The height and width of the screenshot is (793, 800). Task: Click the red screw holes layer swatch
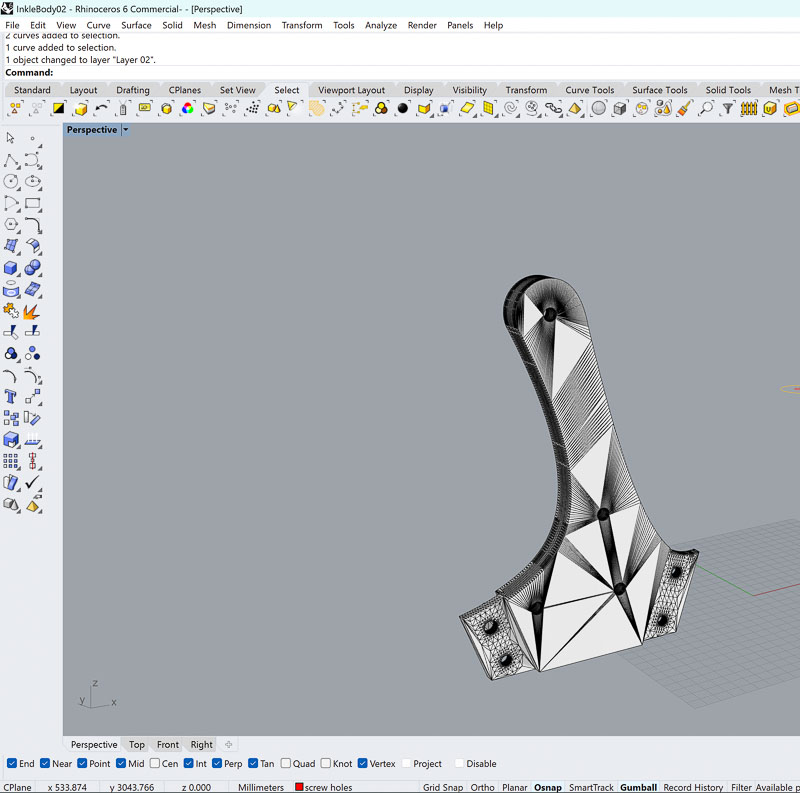(299, 787)
